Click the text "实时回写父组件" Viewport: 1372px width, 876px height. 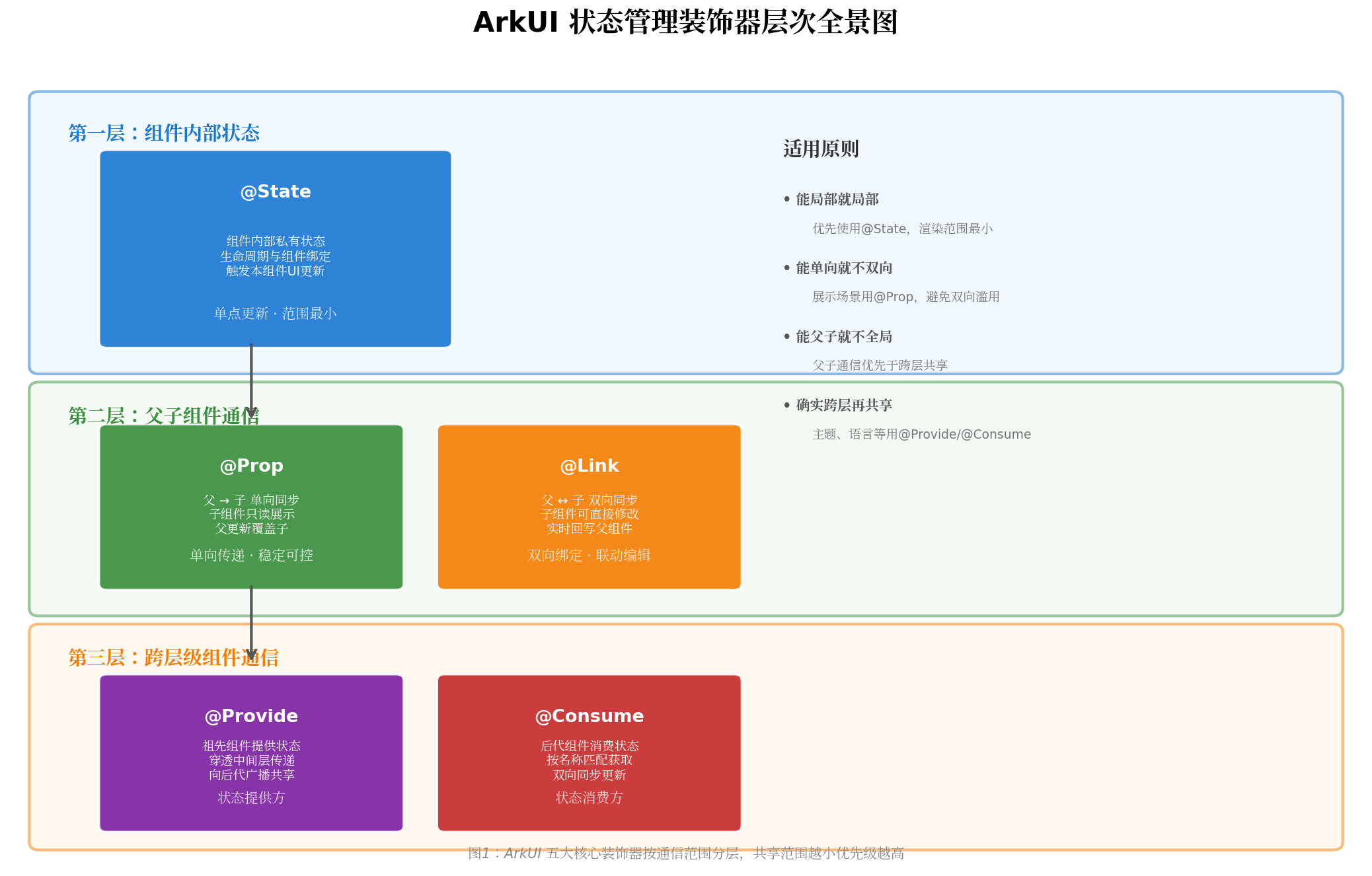pyautogui.click(x=590, y=529)
